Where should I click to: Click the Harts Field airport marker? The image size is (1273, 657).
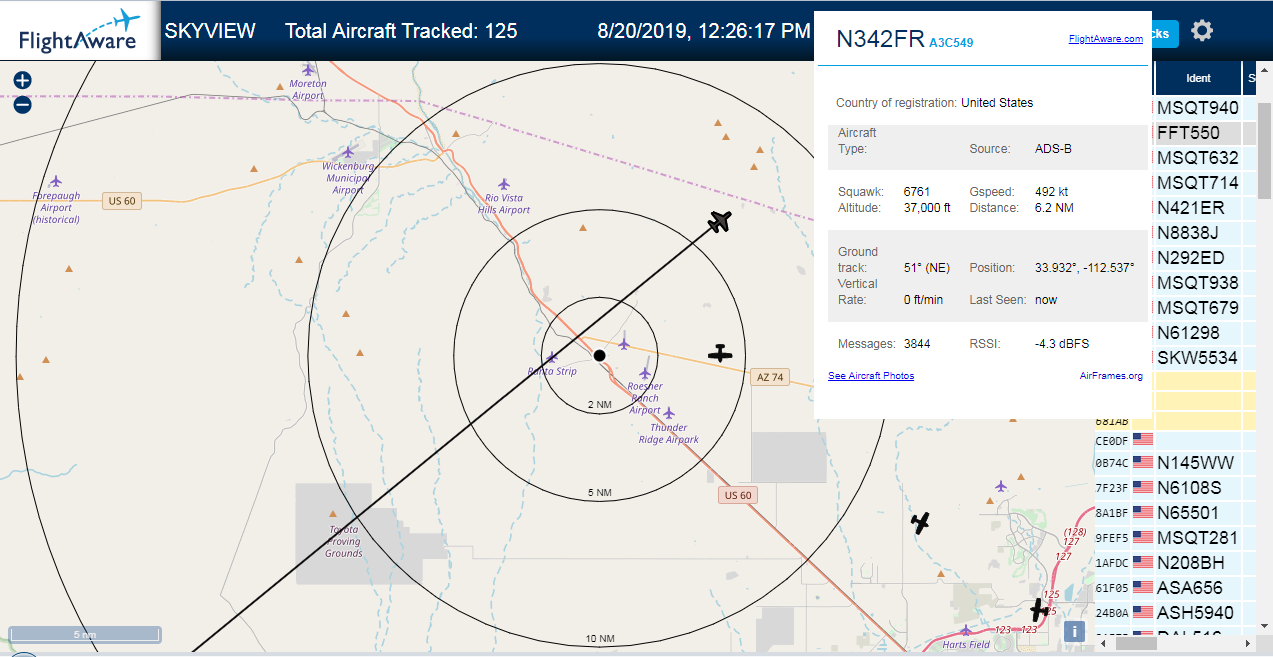[966, 630]
